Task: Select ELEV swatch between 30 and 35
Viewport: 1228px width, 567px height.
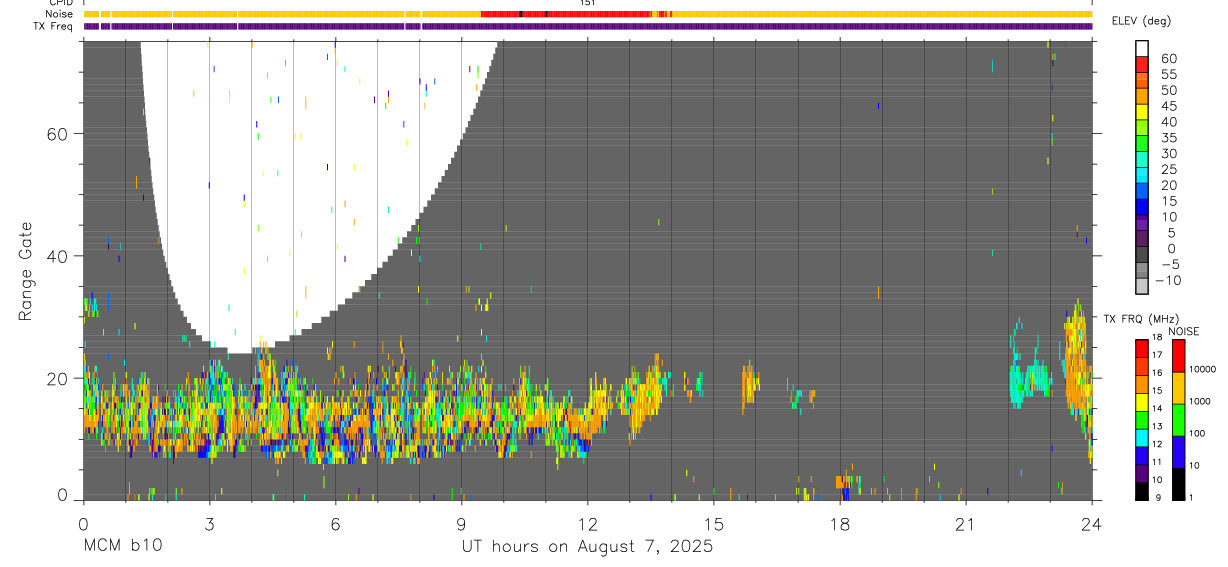Action: [1142, 144]
